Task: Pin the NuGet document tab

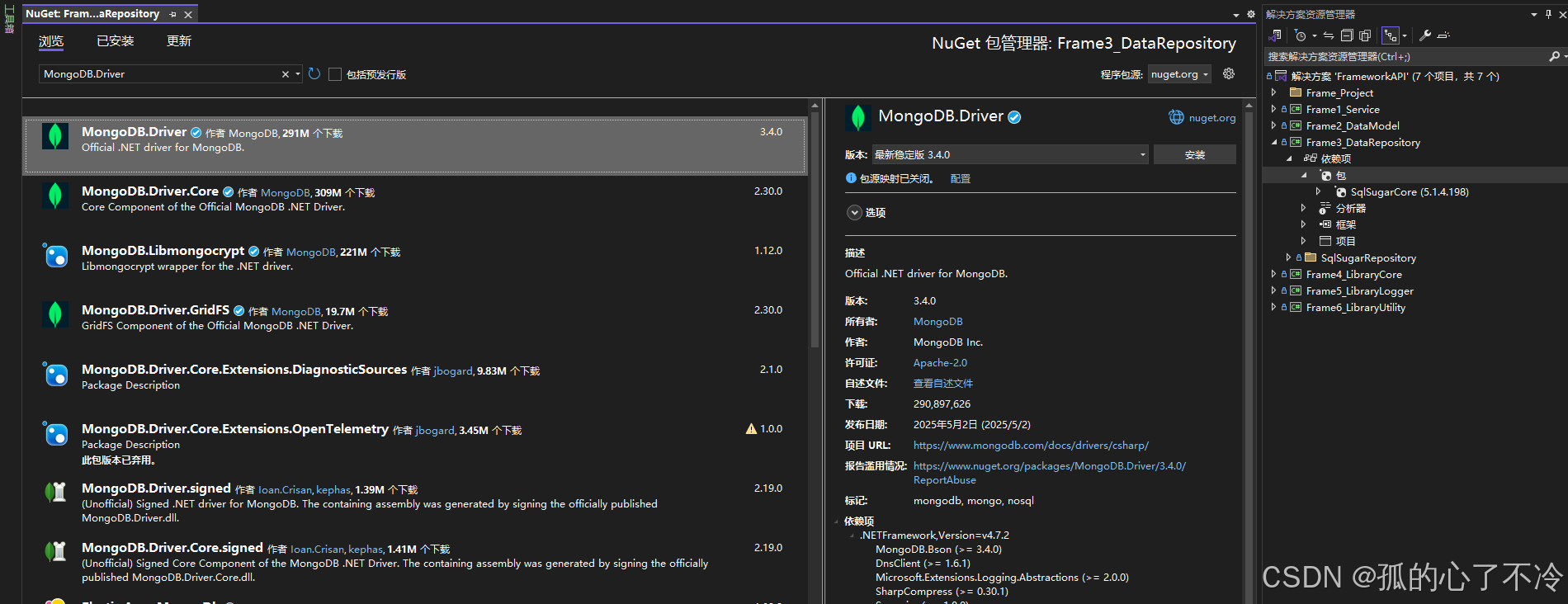Action: click(x=173, y=15)
